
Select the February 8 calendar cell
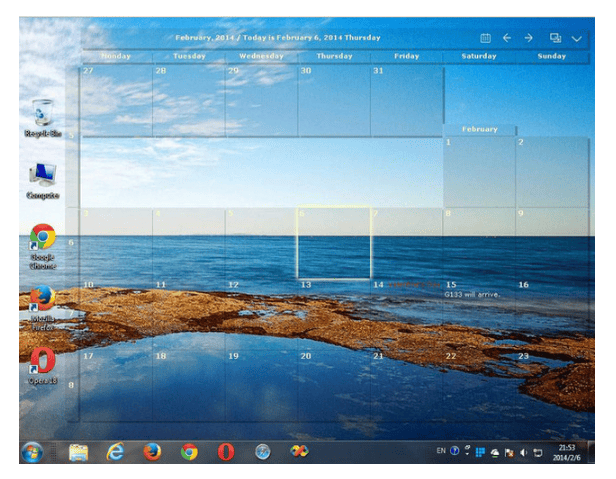tap(479, 244)
